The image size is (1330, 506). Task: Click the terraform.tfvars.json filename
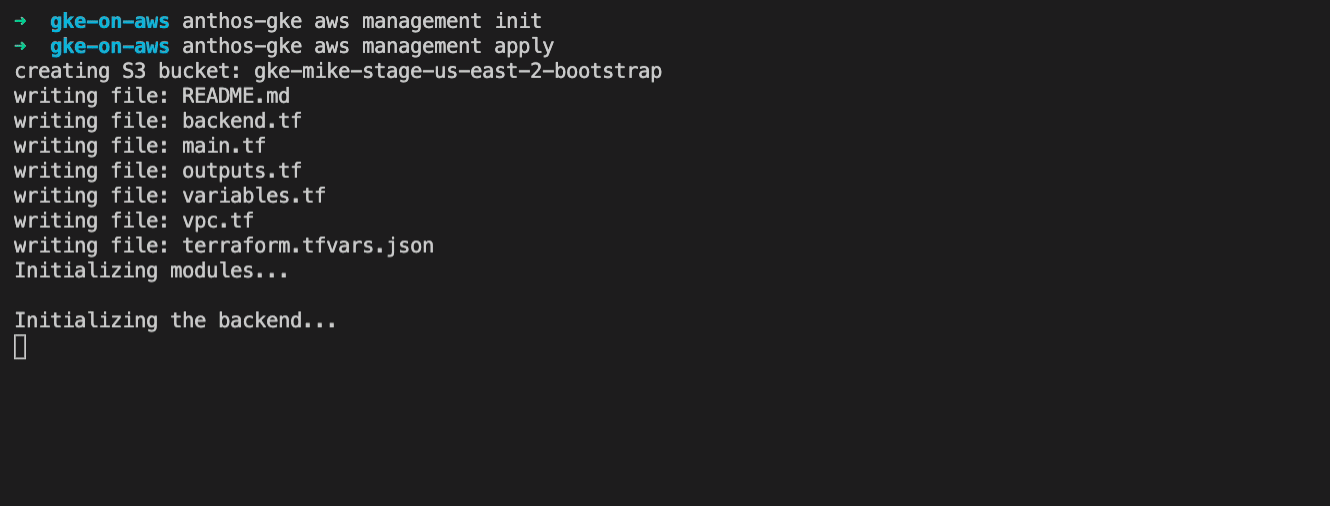coord(308,246)
